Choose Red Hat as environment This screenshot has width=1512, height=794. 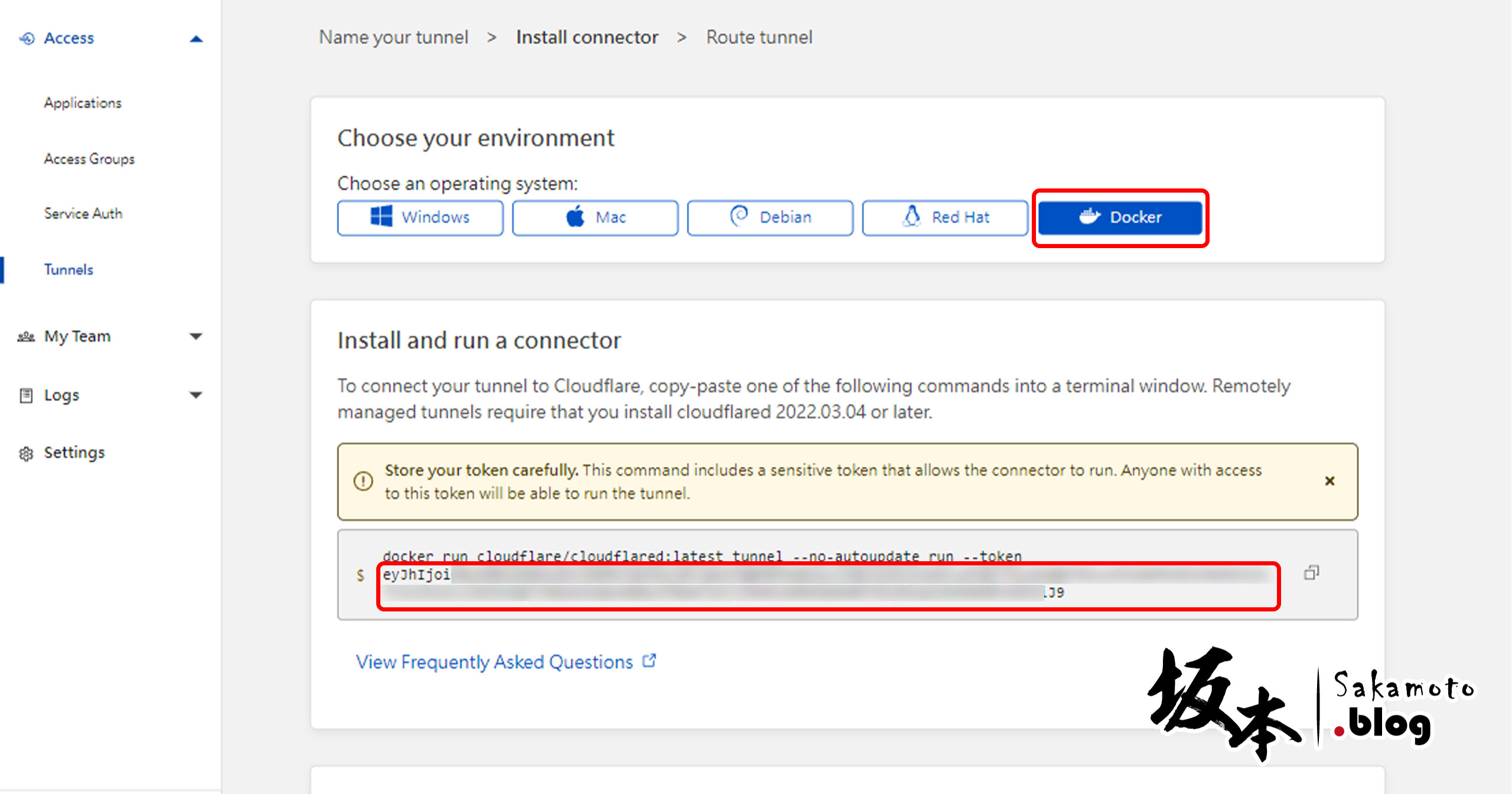coord(944,217)
